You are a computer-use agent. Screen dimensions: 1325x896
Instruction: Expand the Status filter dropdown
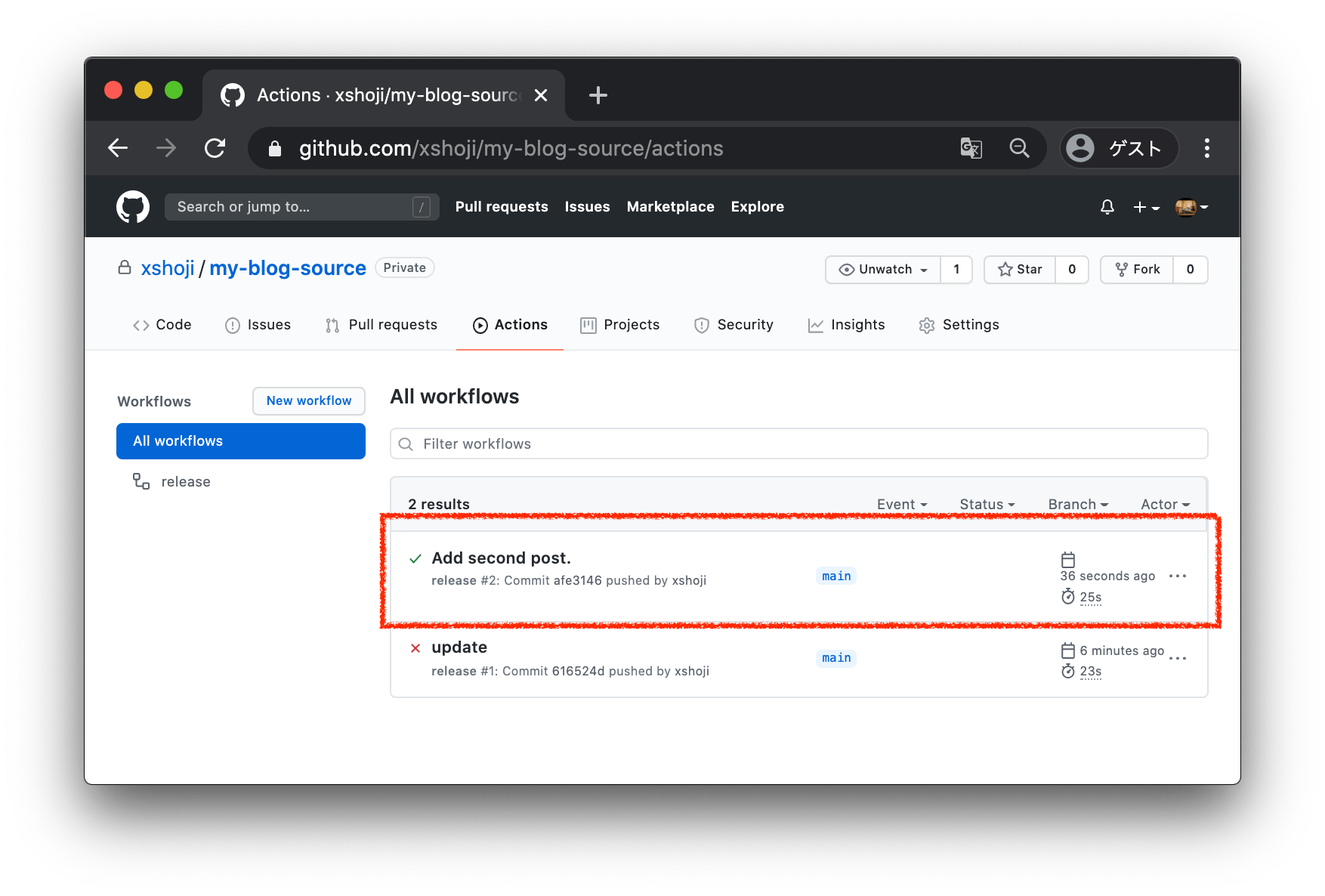click(987, 504)
